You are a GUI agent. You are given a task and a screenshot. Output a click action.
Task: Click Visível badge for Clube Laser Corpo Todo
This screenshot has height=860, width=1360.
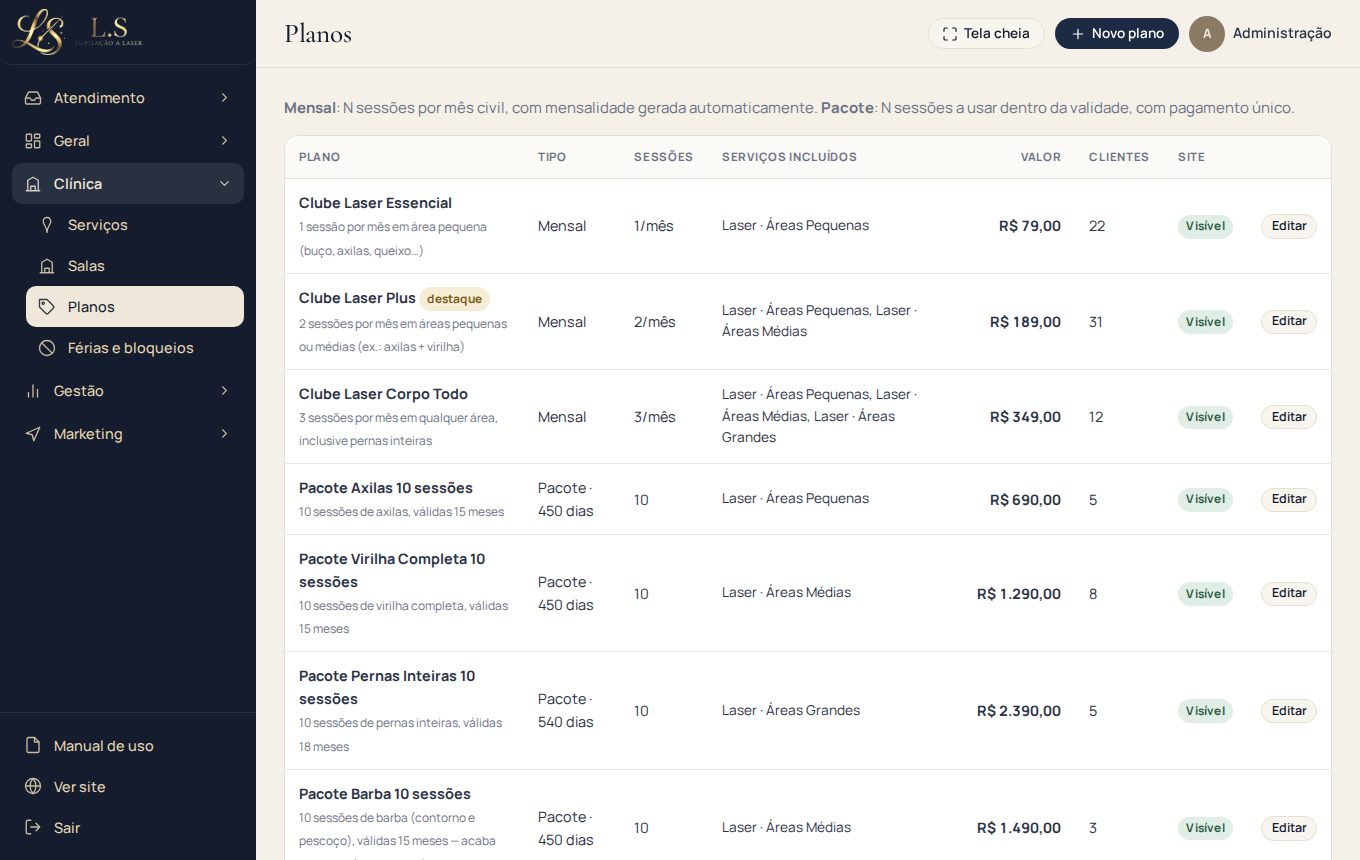[x=1205, y=417]
